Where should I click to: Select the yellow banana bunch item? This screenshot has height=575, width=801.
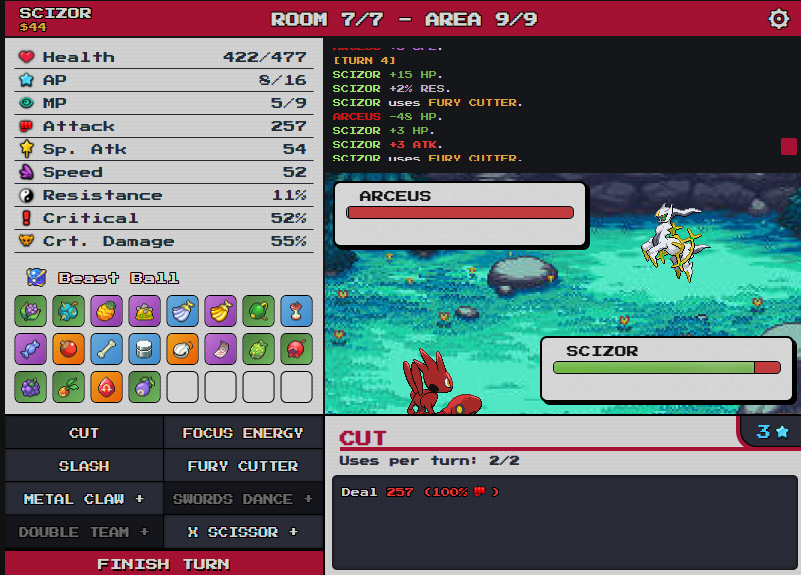(x=221, y=310)
